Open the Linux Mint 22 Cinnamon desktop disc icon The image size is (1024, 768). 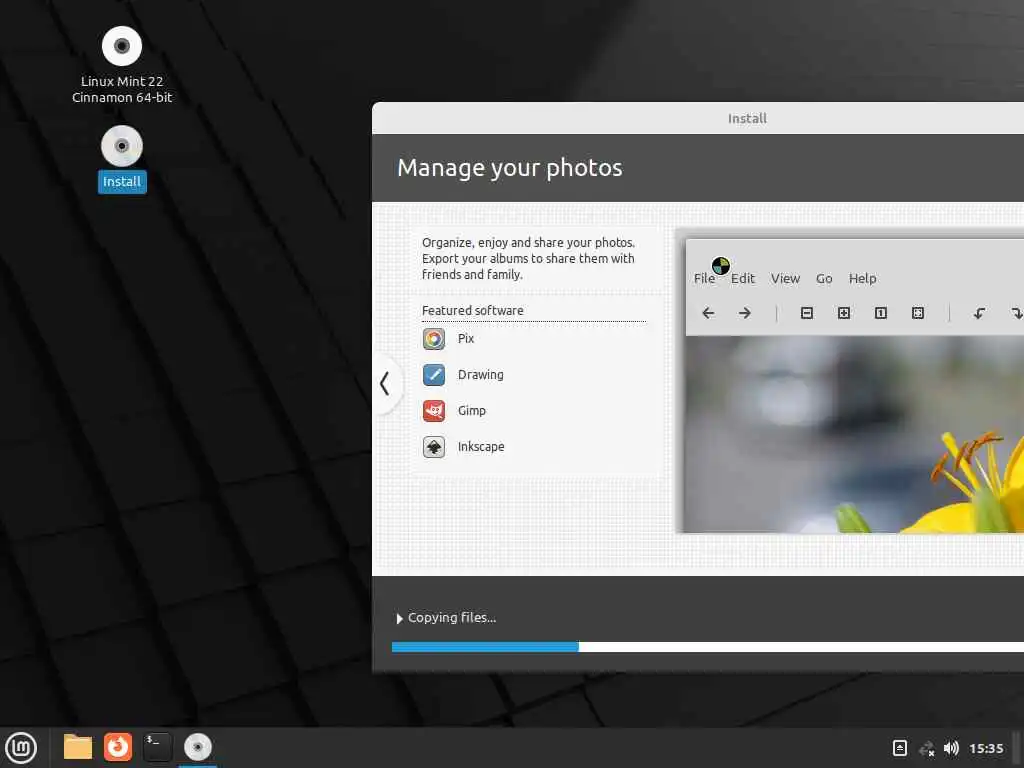[x=121, y=46]
